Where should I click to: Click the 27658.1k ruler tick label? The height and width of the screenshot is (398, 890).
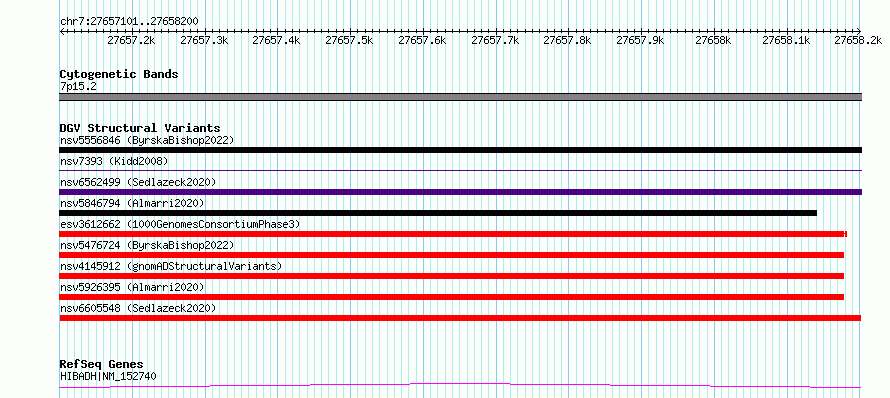(786, 40)
